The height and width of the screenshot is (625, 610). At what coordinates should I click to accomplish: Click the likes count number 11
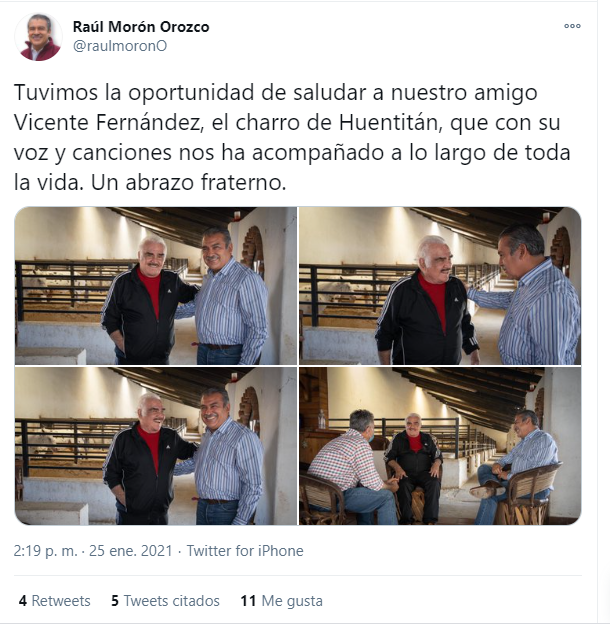point(248,601)
